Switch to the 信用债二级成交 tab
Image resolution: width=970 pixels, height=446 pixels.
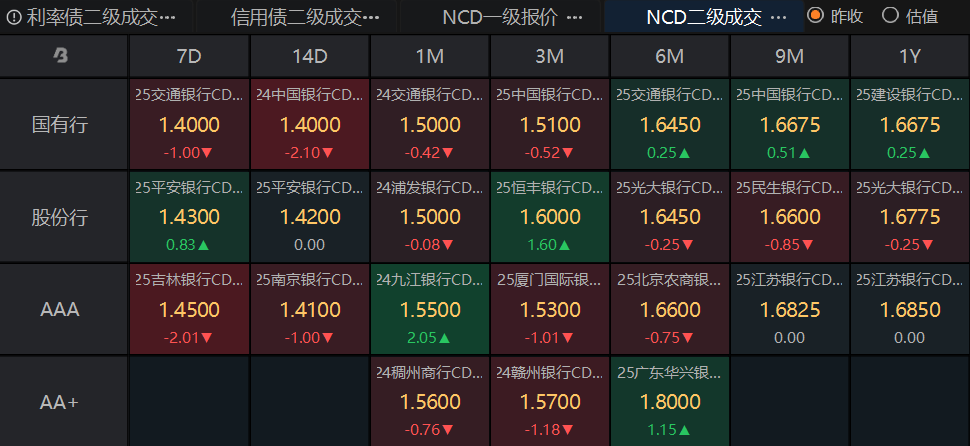coord(296,17)
